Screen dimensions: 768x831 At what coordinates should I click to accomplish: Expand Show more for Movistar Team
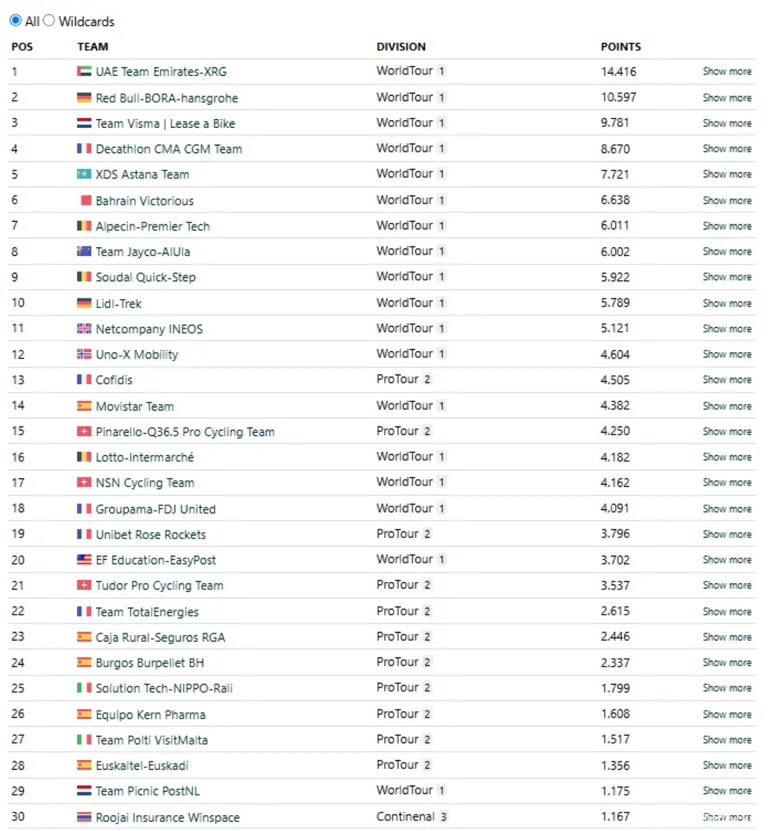pos(727,406)
